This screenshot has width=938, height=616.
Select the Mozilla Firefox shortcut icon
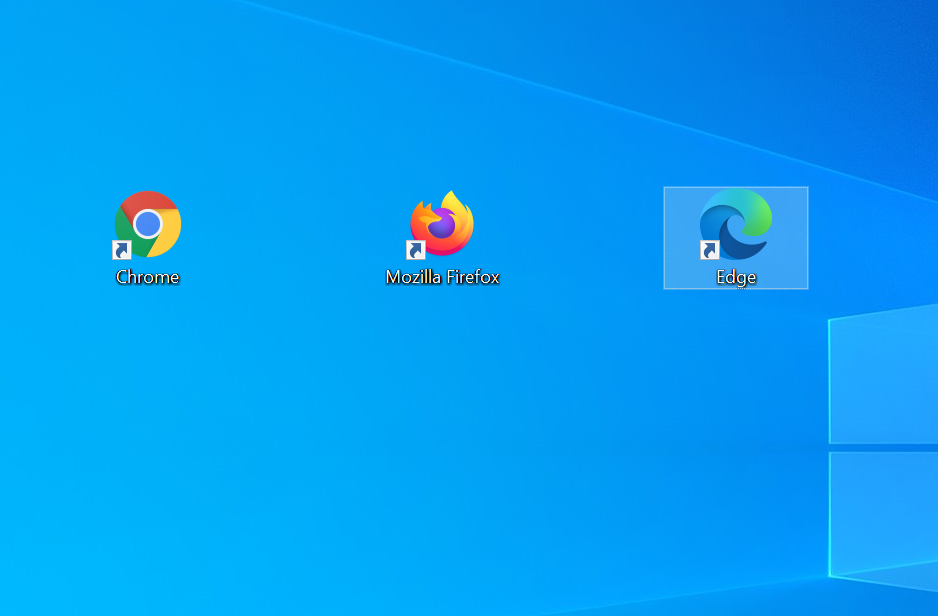[x=441, y=224]
